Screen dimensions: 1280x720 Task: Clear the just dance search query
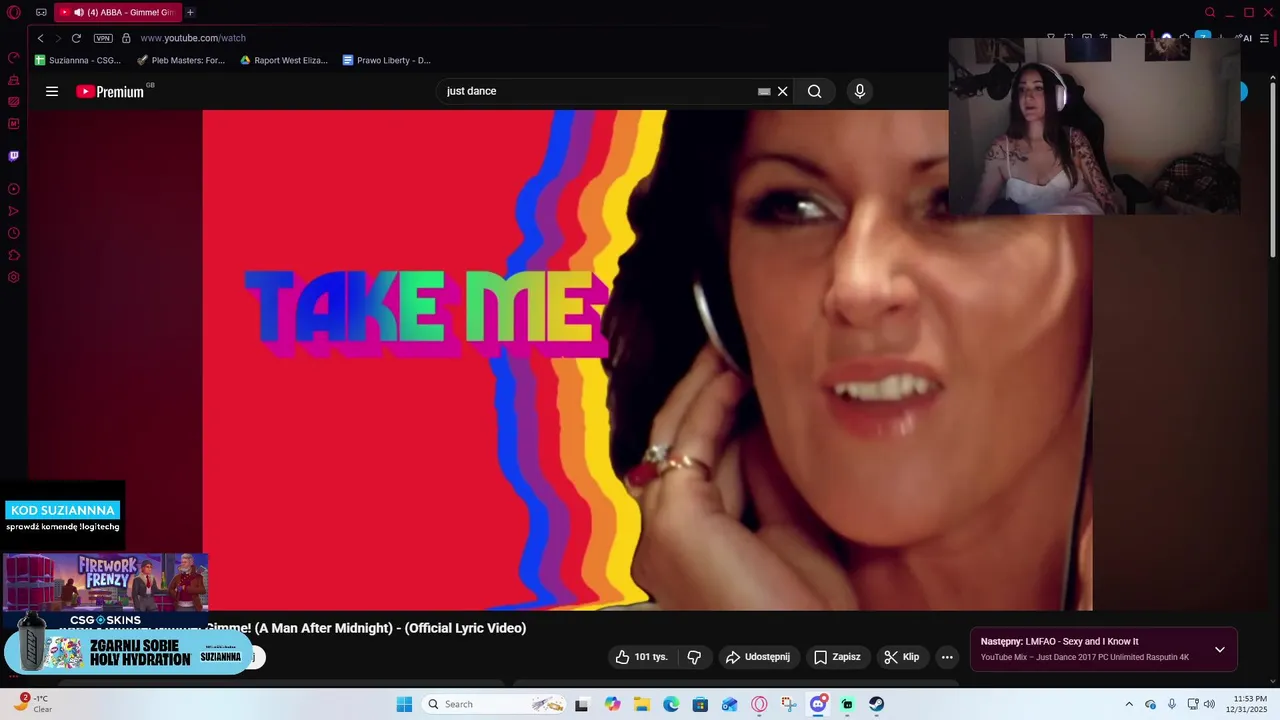[x=783, y=91]
